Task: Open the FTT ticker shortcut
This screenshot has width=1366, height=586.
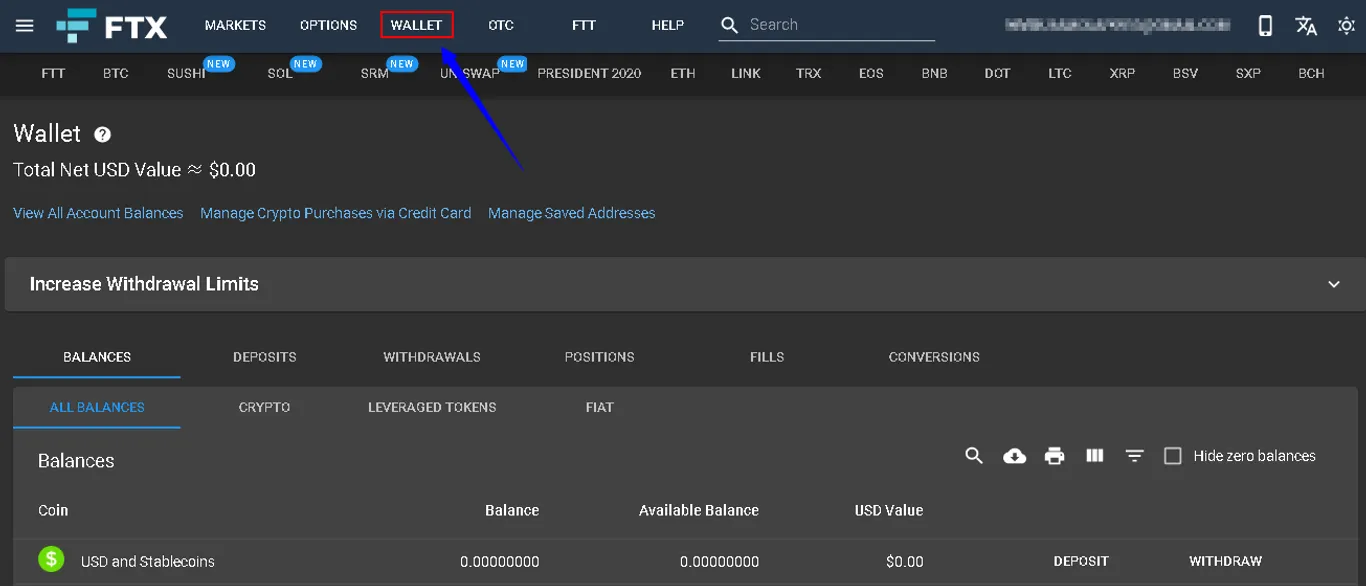Action: point(53,73)
